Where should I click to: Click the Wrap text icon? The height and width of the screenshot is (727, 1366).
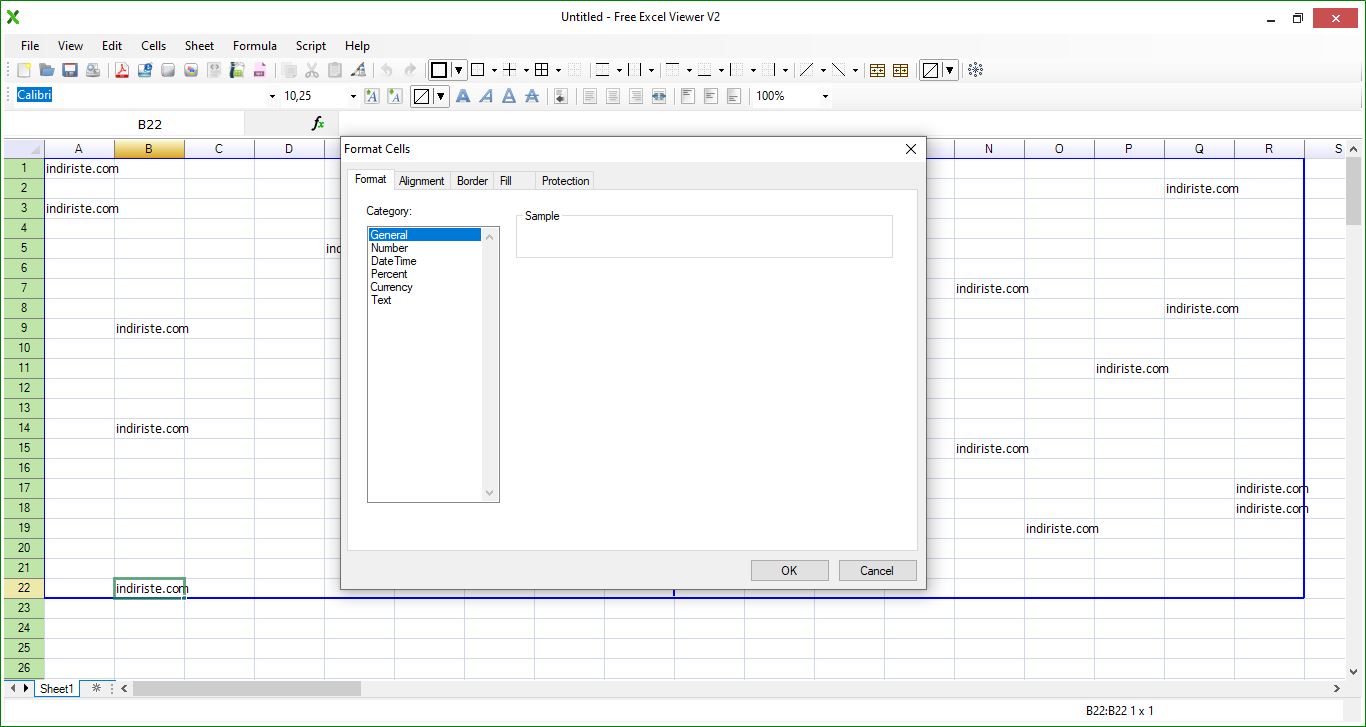point(561,96)
